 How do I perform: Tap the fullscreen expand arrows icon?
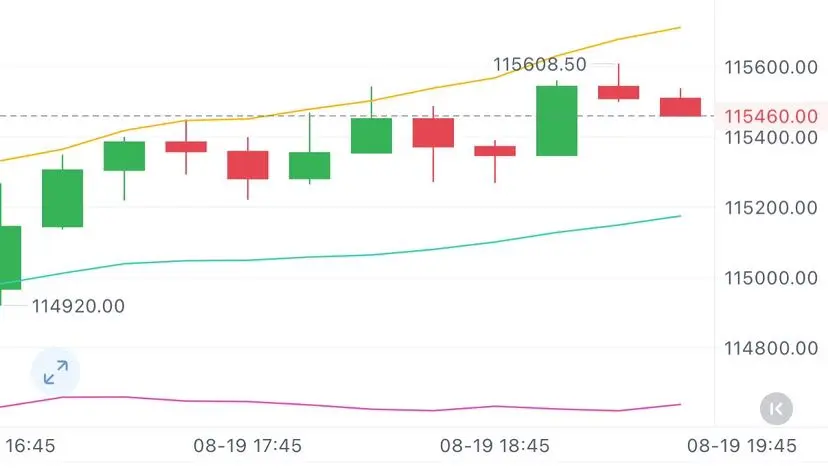55,372
